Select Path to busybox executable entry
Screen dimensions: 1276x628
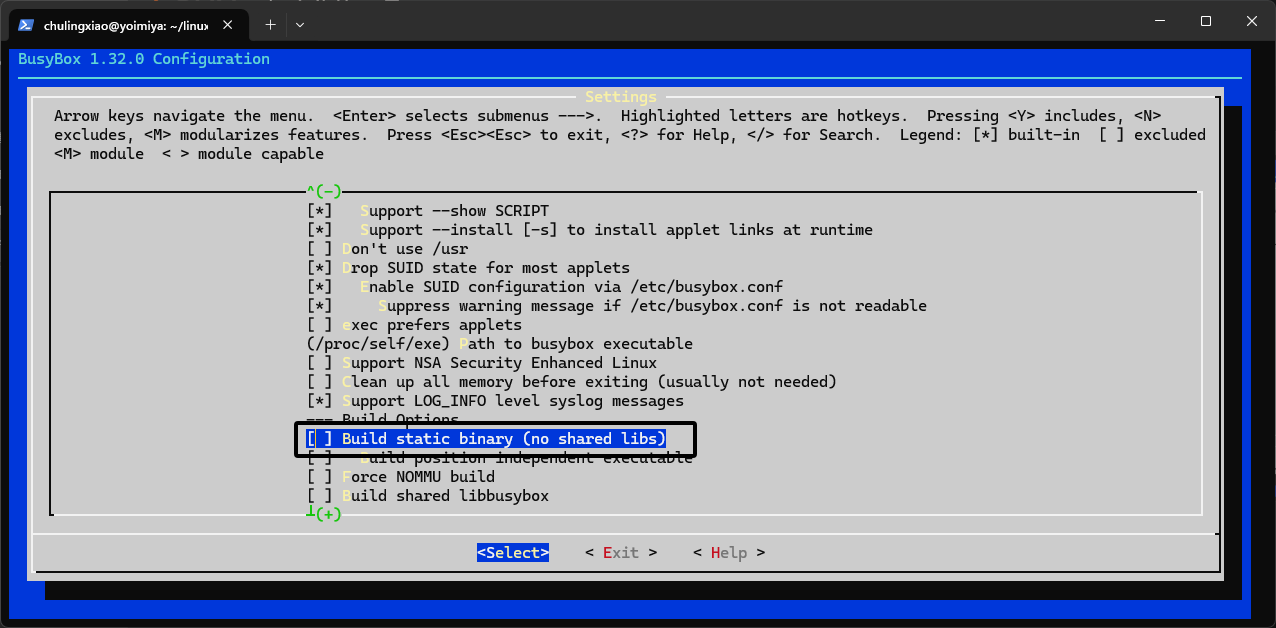click(500, 344)
